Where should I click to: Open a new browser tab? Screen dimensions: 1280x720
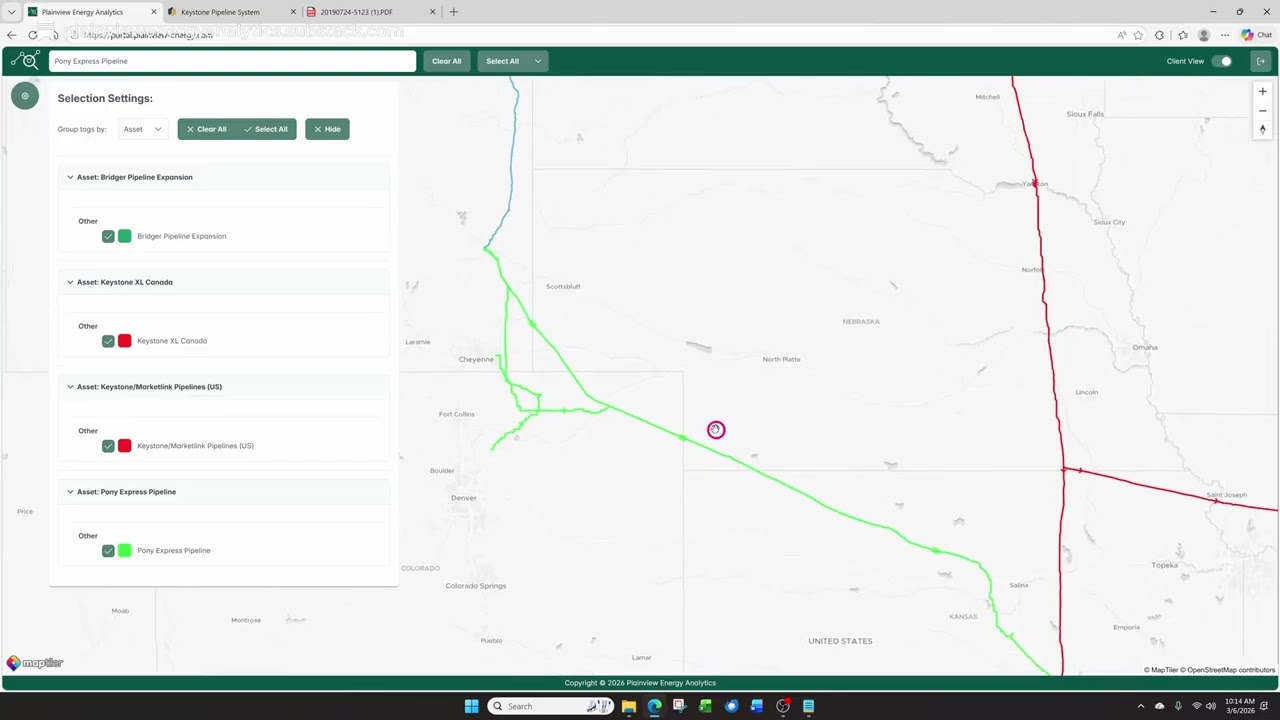[453, 12]
